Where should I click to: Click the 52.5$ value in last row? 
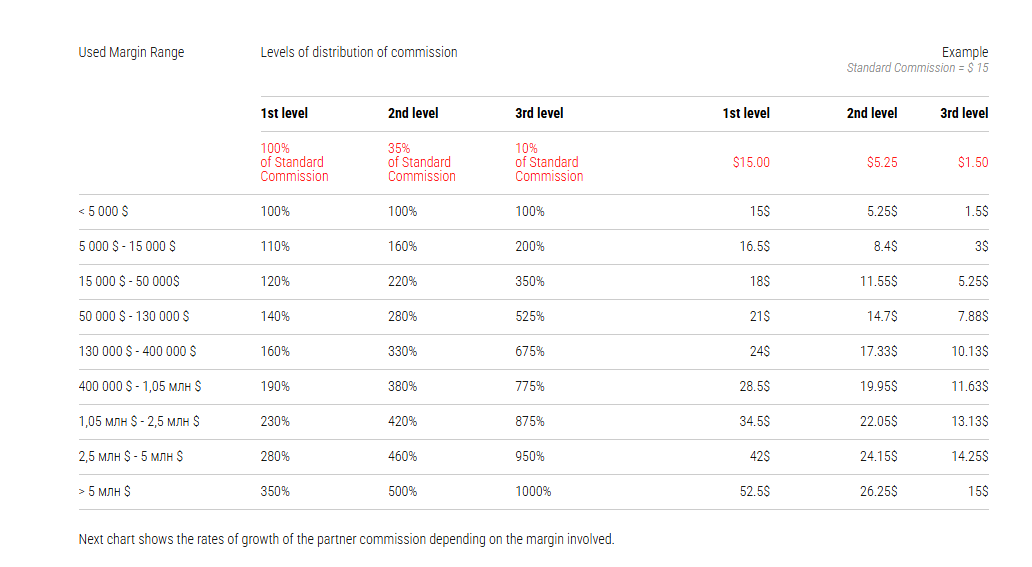[x=754, y=492]
